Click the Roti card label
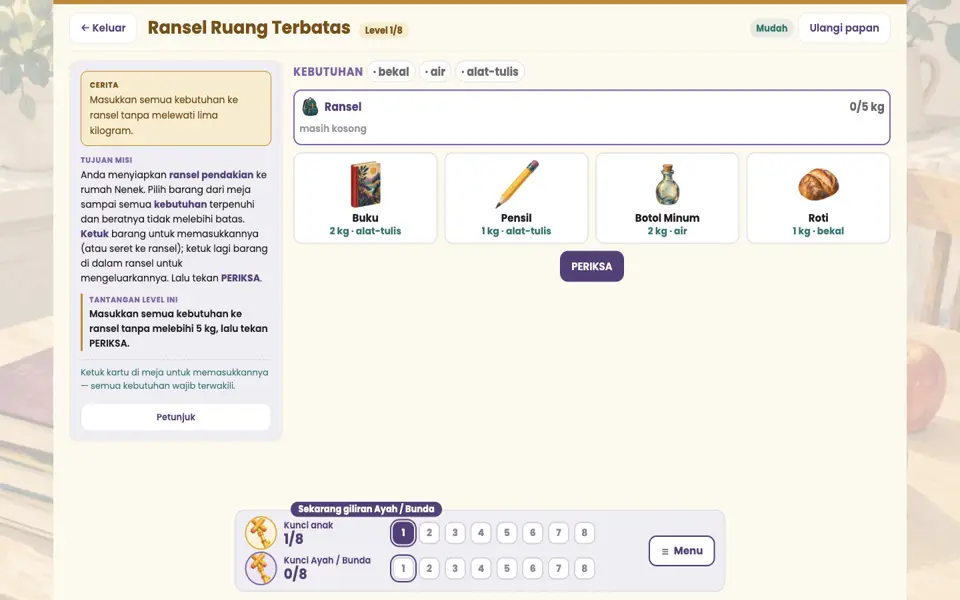 coord(819,218)
